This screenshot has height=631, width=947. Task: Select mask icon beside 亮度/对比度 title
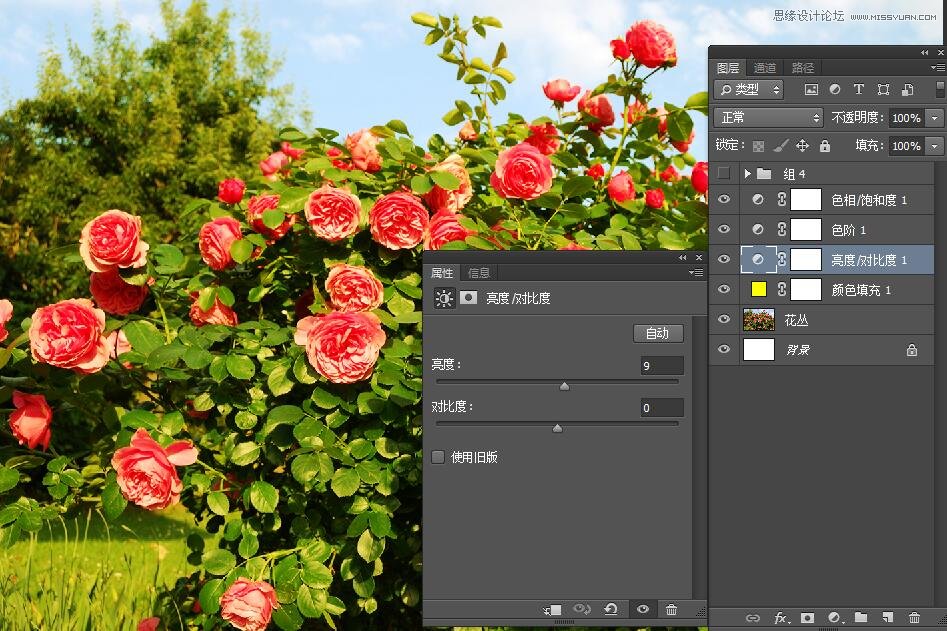[468, 297]
